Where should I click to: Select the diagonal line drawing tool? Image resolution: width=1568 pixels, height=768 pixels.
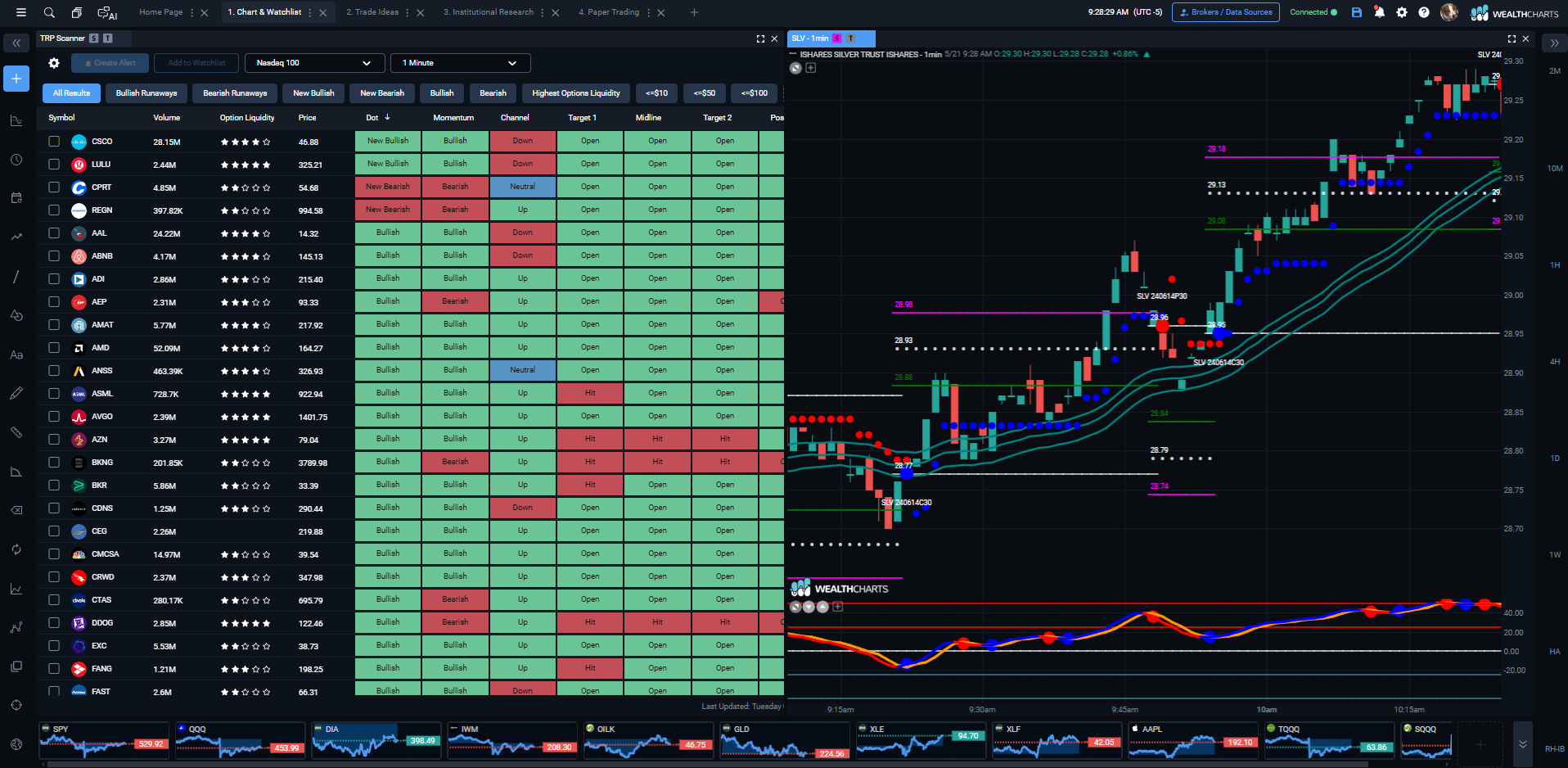point(16,277)
